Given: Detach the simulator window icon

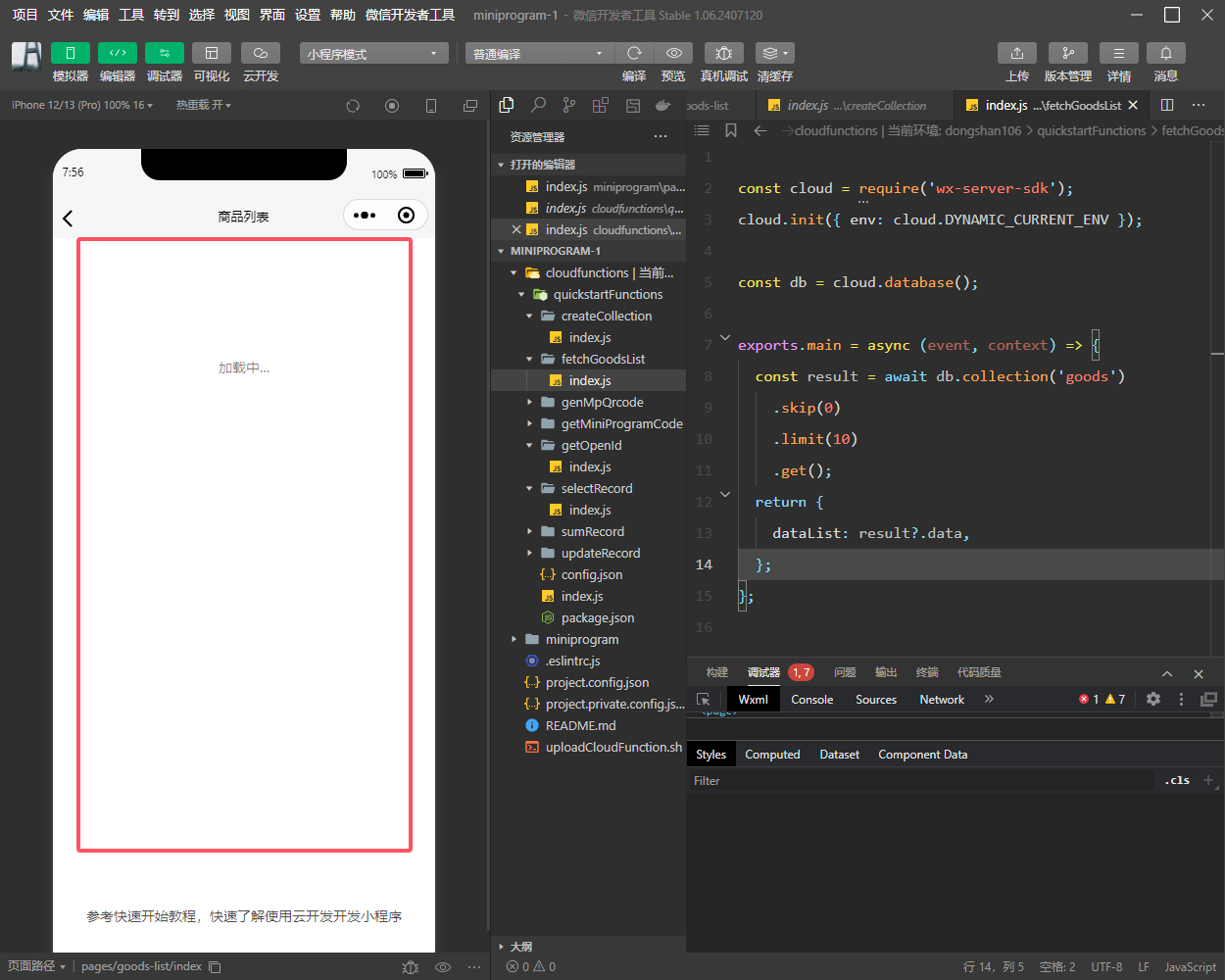Looking at the screenshot, I should tap(470, 106).
